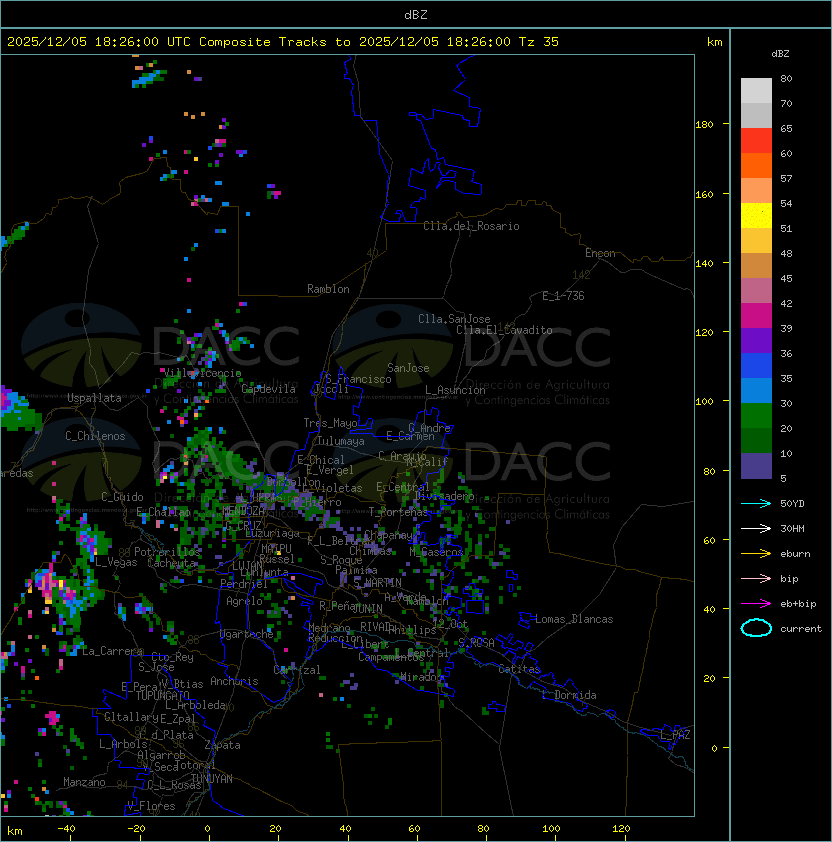This screenshot has height=842, width=832.
Task: Click the pink bip arrow legend icon
Action: 756,578
